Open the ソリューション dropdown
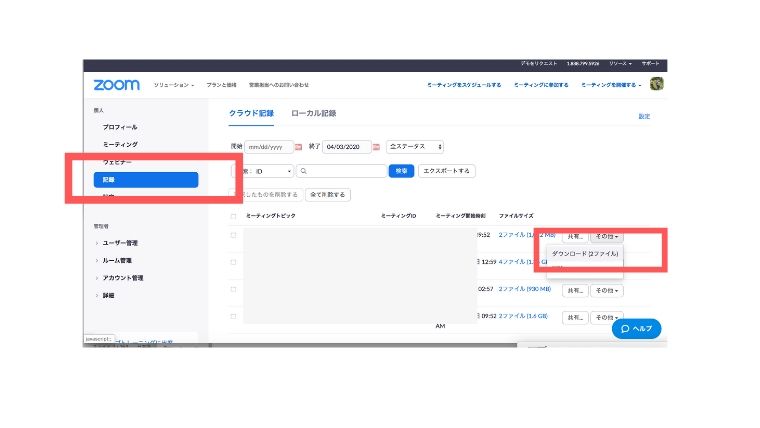 point(174,85)
